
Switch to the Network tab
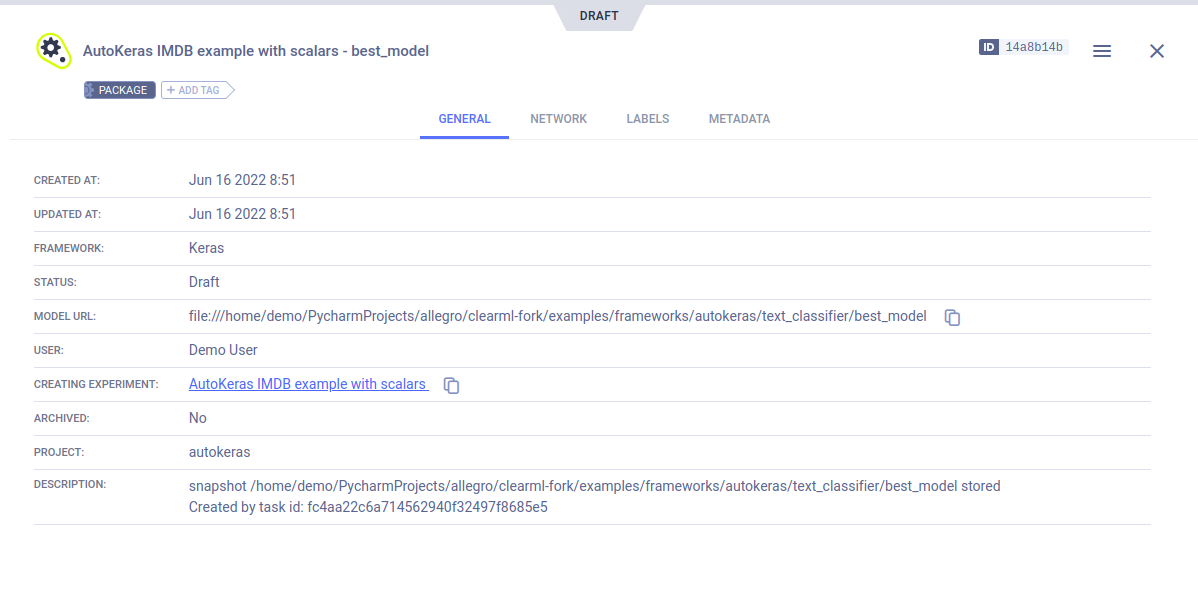[558, 119]
